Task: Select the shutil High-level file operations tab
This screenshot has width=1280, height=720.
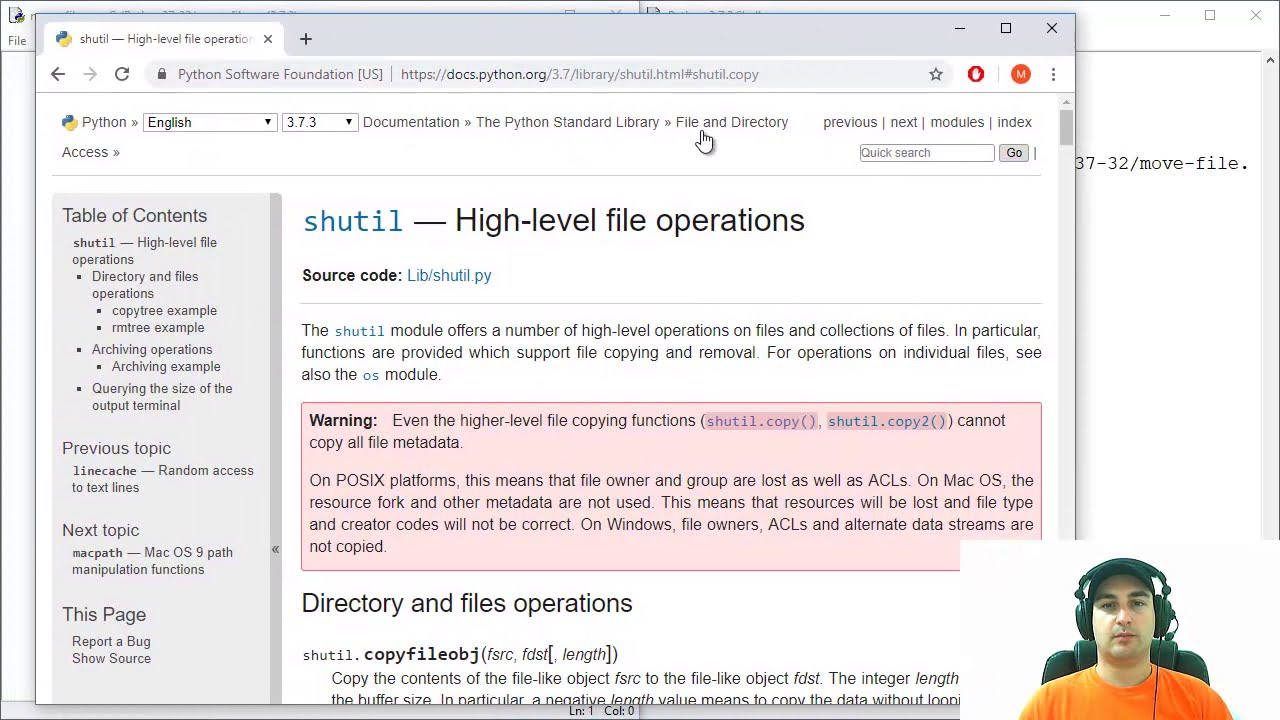Action: click(x=166, y=39)
